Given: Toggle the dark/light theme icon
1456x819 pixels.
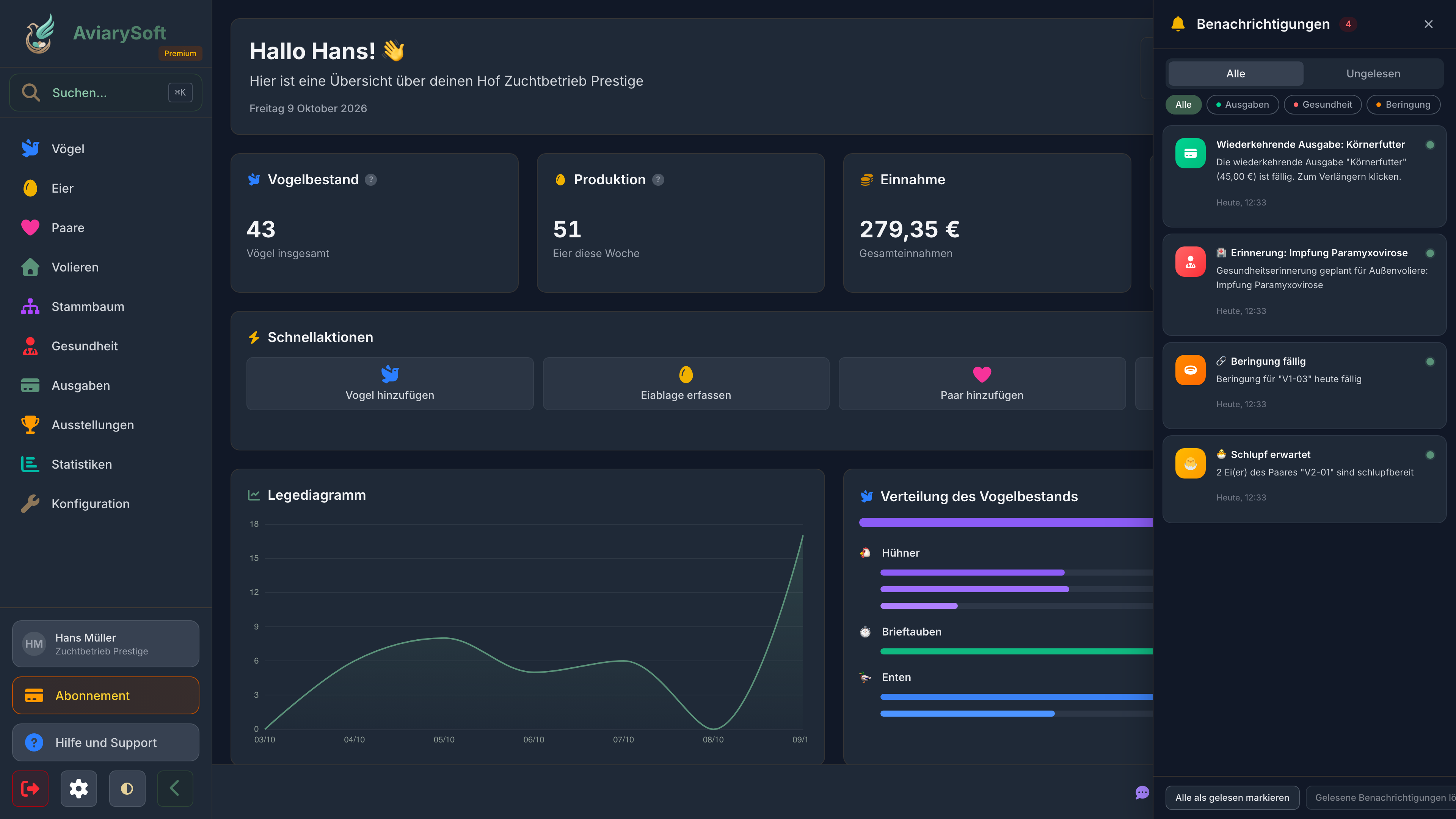Looking at the screenshot, I should (127, 789).
